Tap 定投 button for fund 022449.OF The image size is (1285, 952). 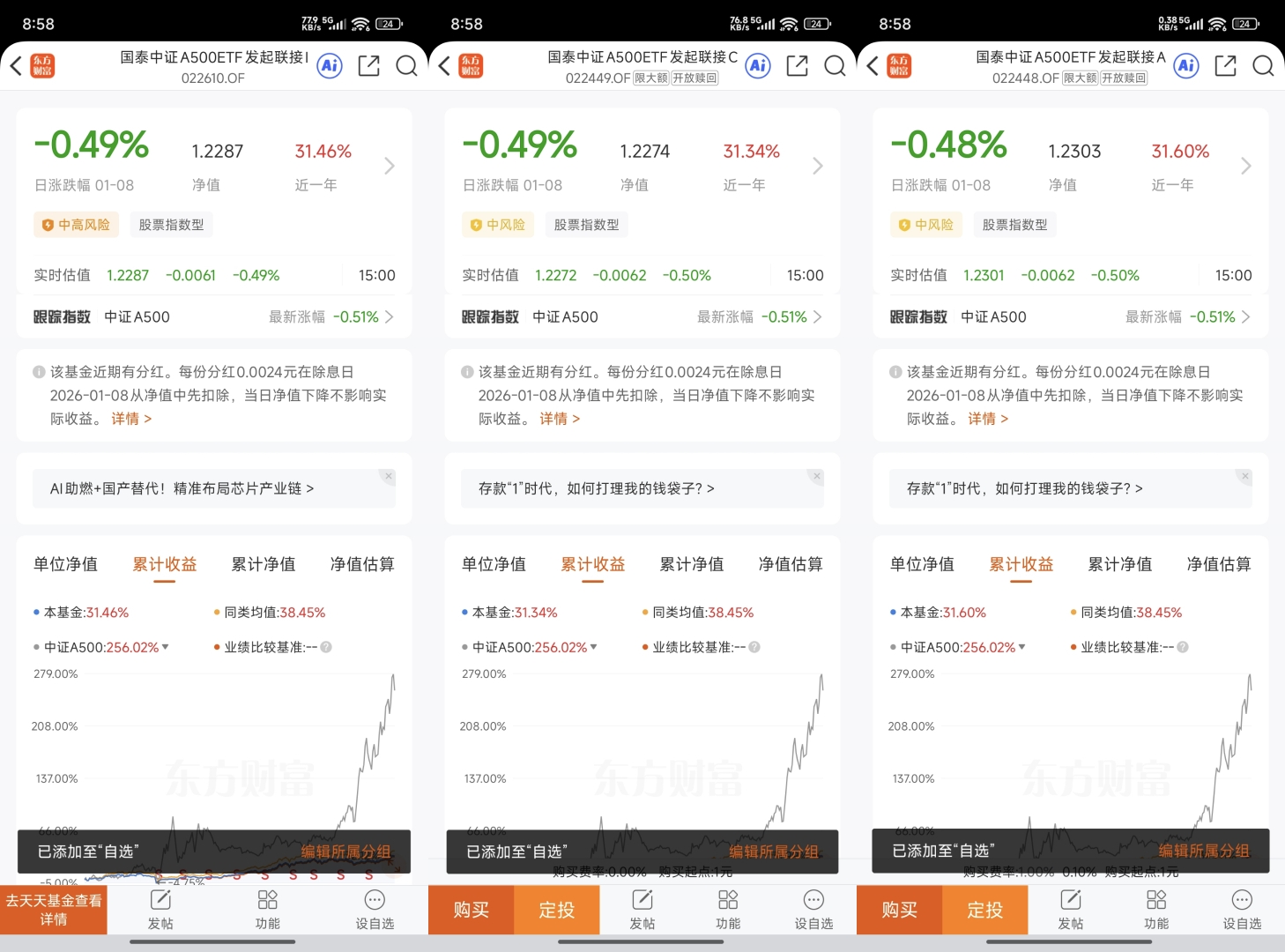[557, 910]
